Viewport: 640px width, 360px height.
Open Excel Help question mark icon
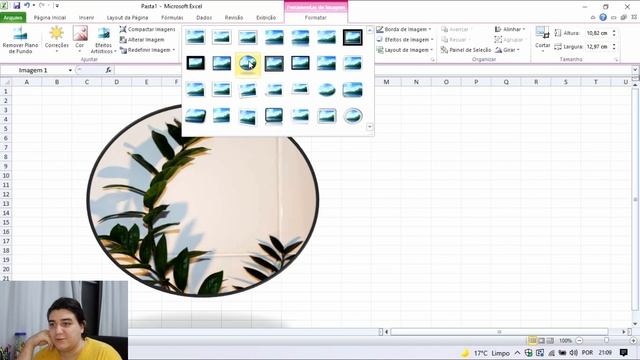click(603, 17)
